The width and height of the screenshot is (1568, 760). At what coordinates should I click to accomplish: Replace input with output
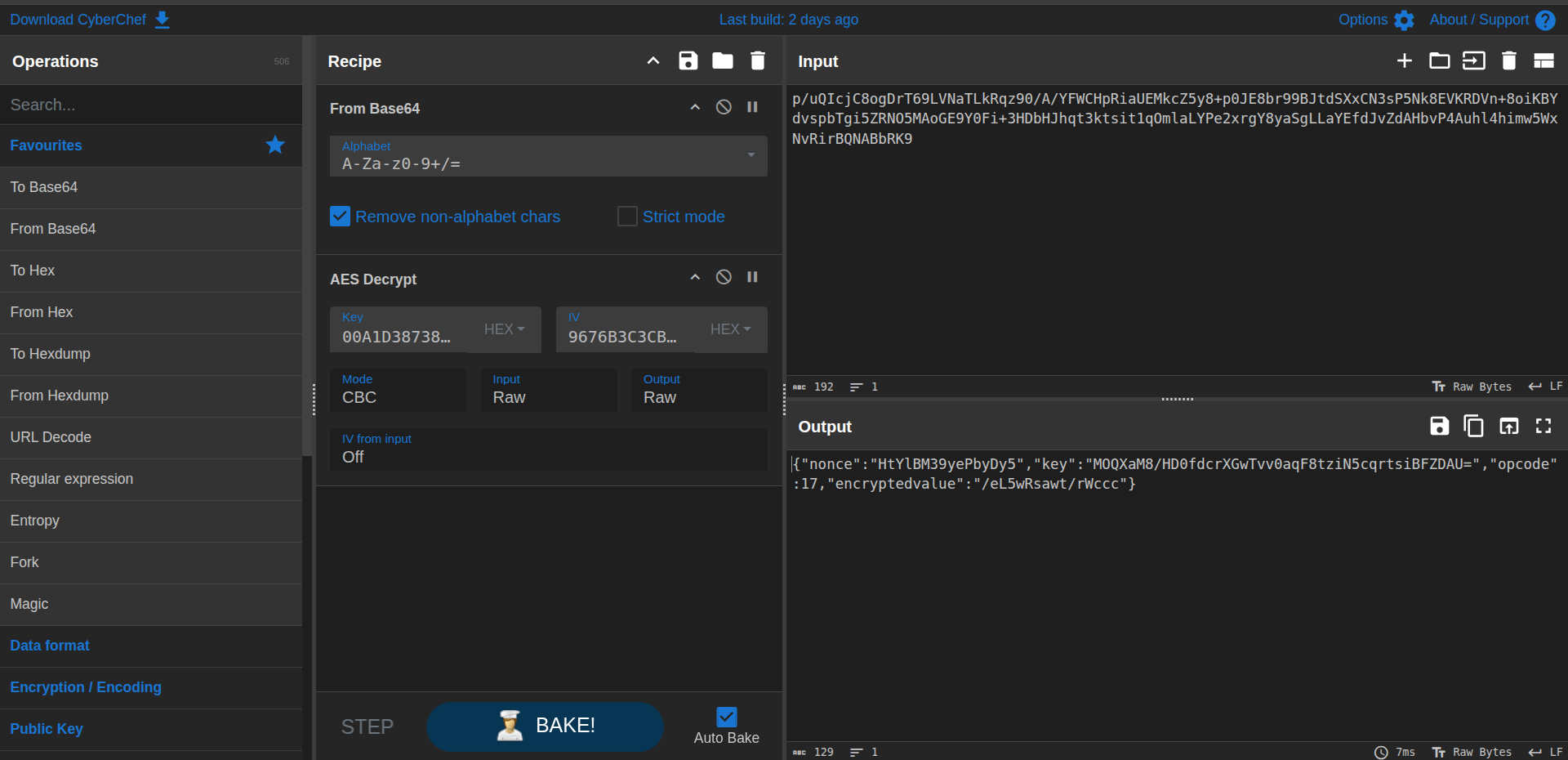[x=1509, y=426]
